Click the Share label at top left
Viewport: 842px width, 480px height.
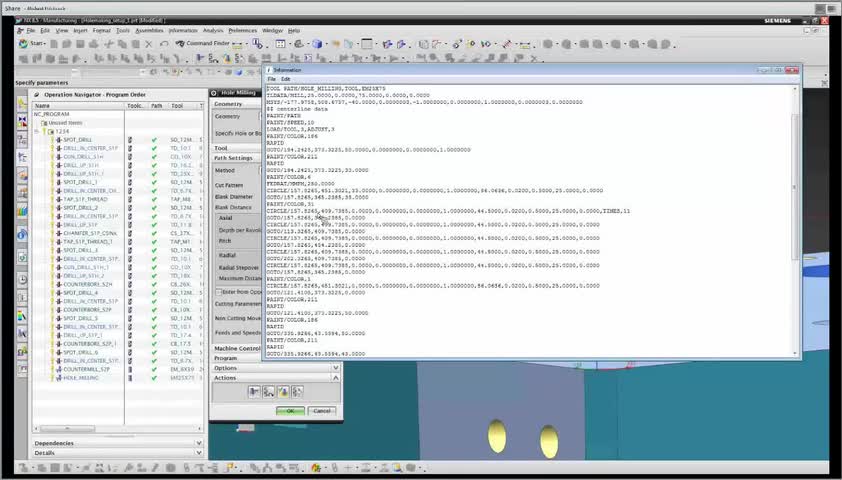pos(12,9)
